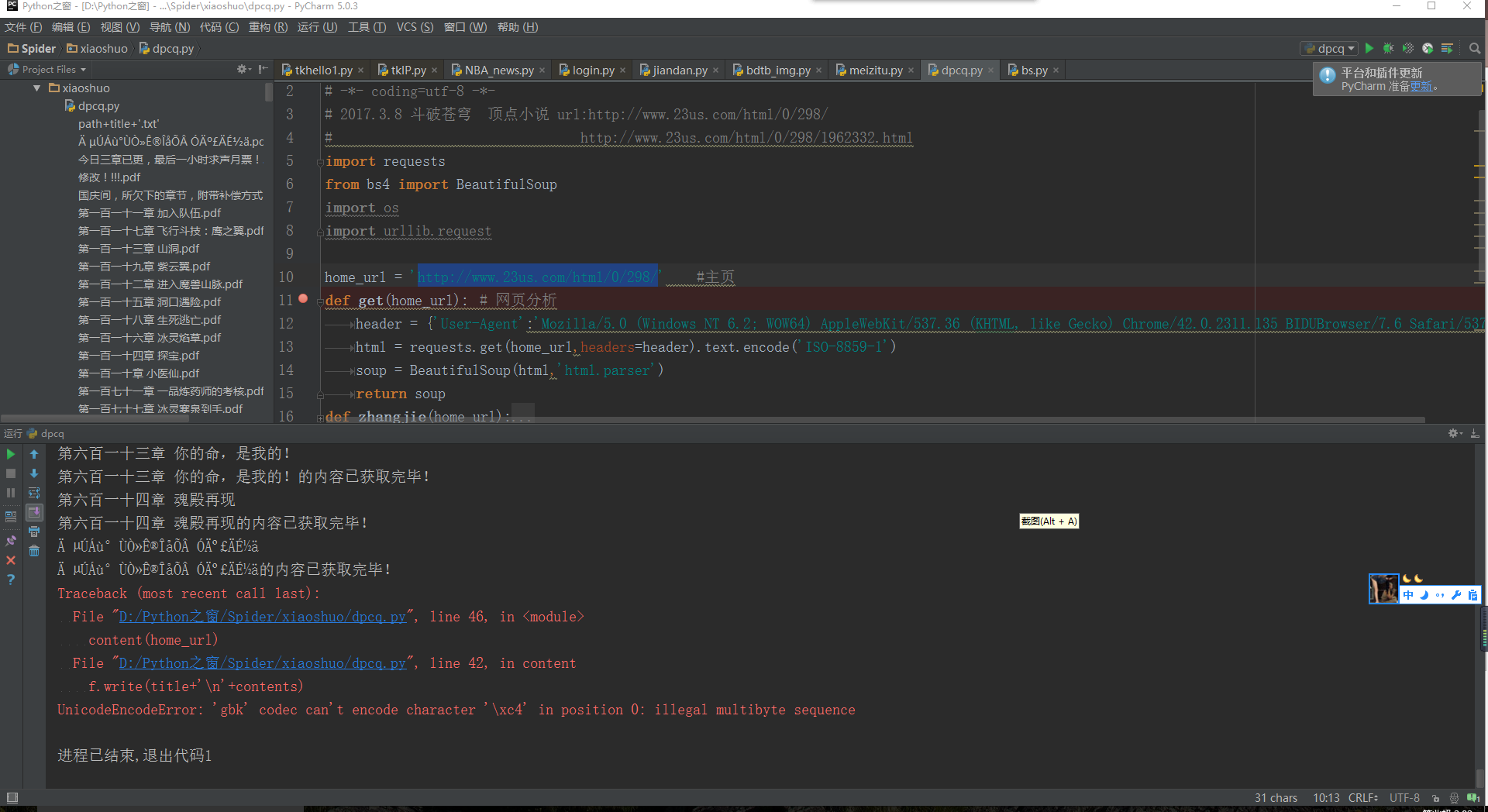Change UTF-8 file encoding

1404,798
